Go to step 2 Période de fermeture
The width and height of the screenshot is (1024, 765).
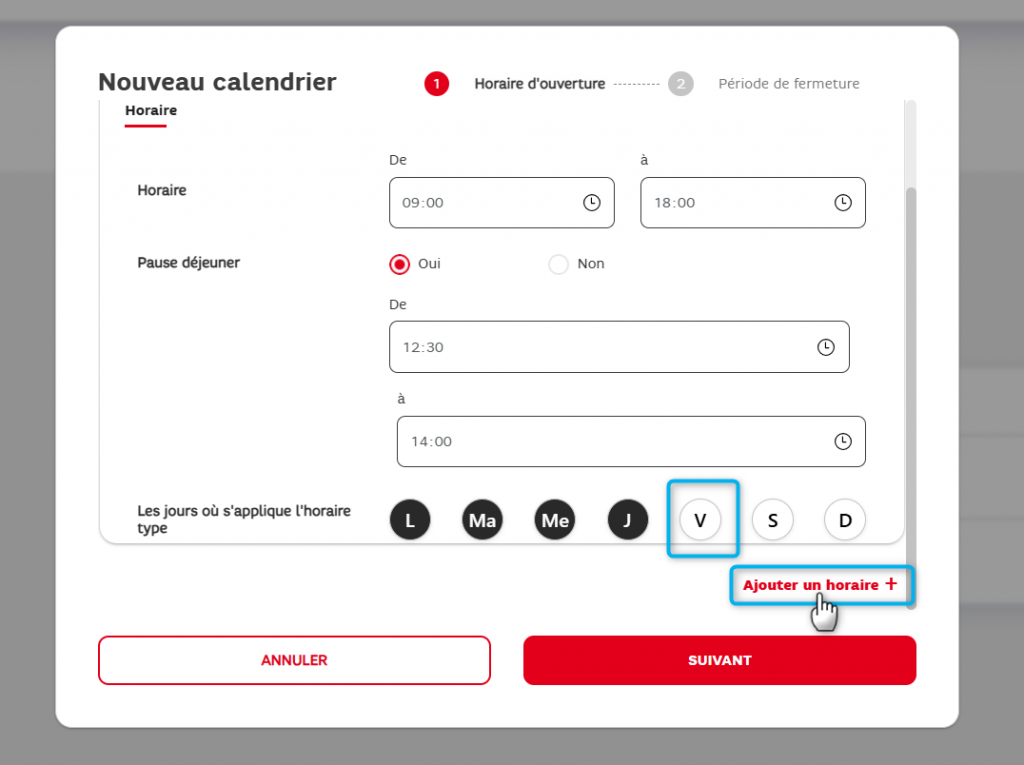[681, 84]
